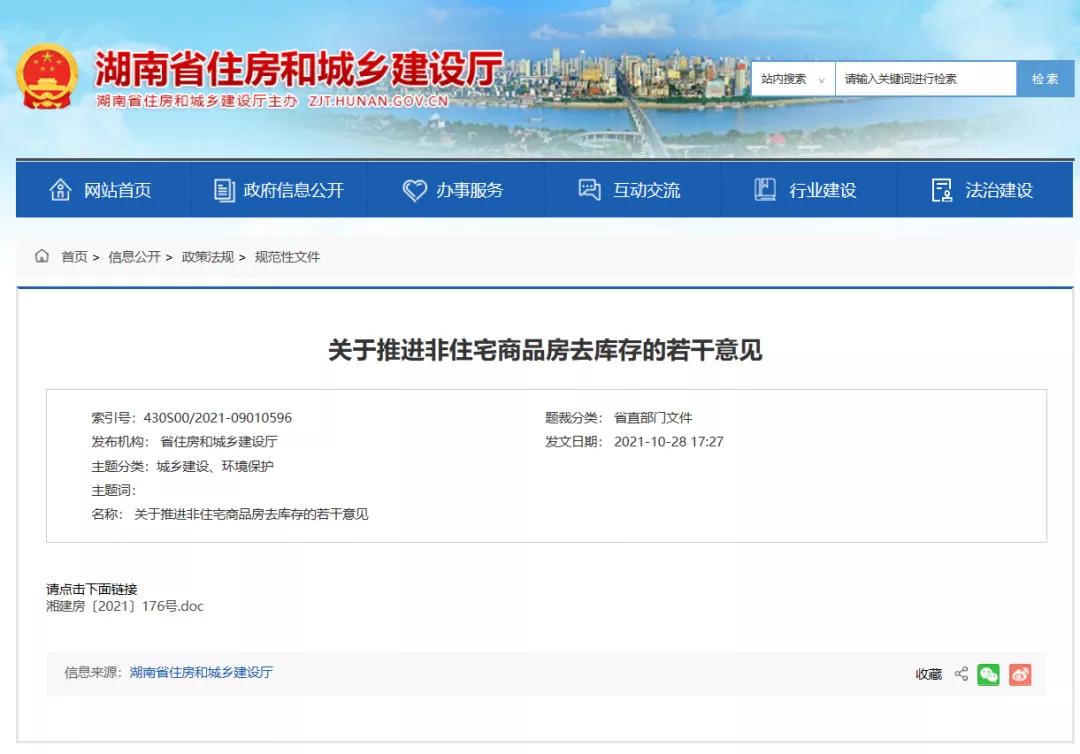
Task: Click the home icon in the breadcrumb
Action: pyautogui.click(x=42, y=256)
